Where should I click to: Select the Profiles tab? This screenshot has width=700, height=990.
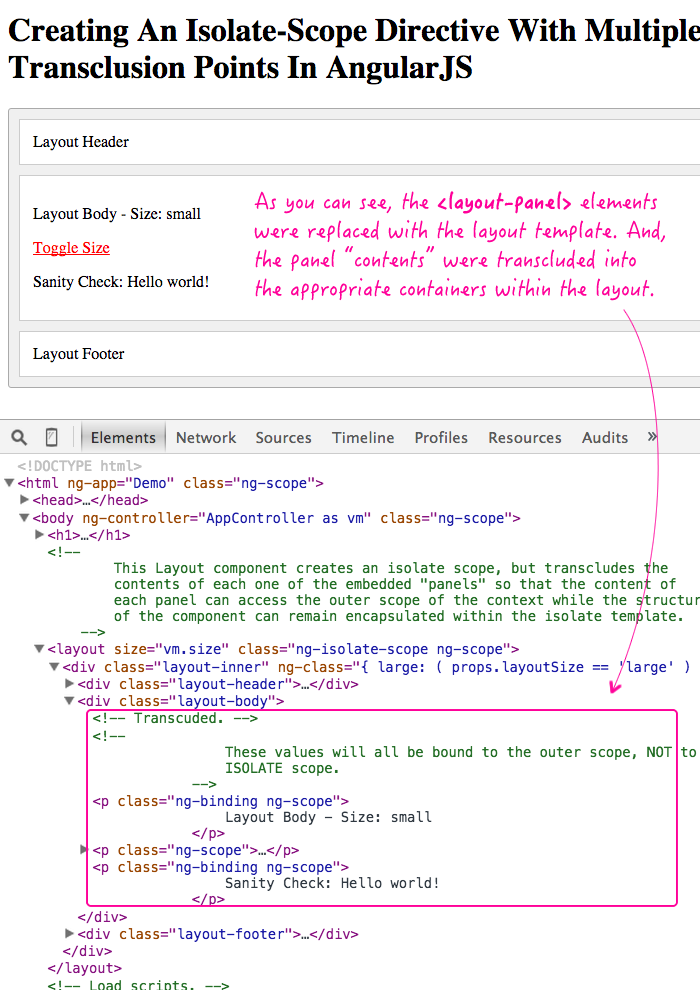click(441, 438)
